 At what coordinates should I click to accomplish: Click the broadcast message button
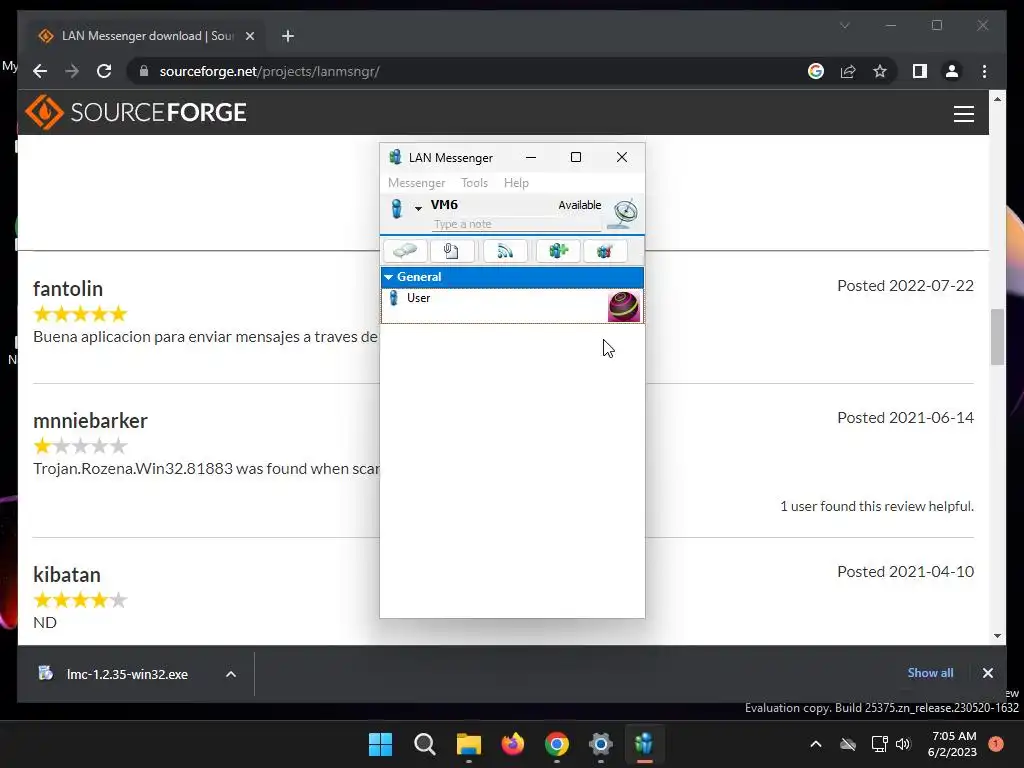pos(505,251)
